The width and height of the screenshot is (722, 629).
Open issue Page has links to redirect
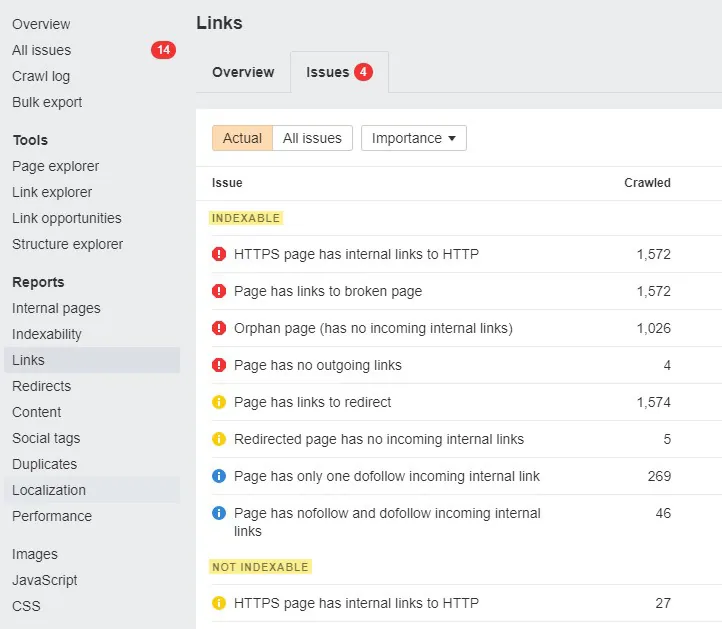313,402
